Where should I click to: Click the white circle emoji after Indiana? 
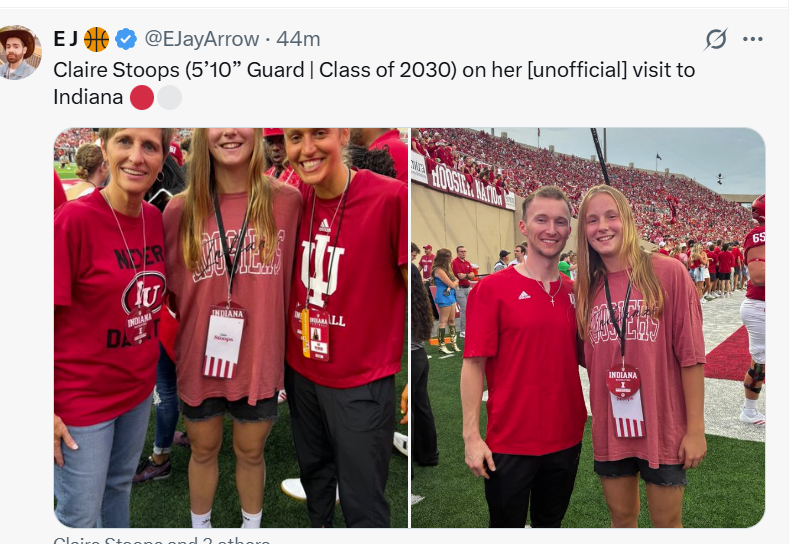tap(169, 98)
